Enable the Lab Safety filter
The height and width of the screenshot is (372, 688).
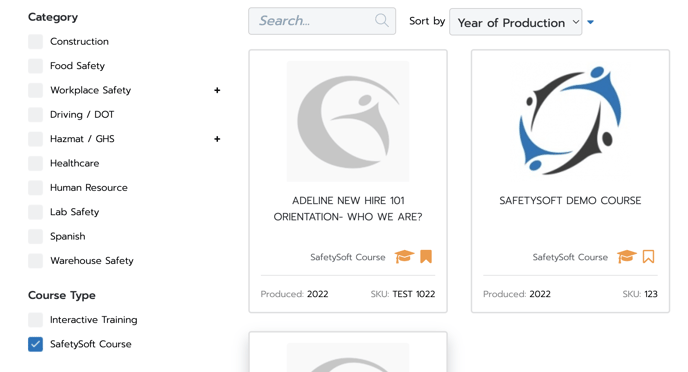click(x=36, y=212)
